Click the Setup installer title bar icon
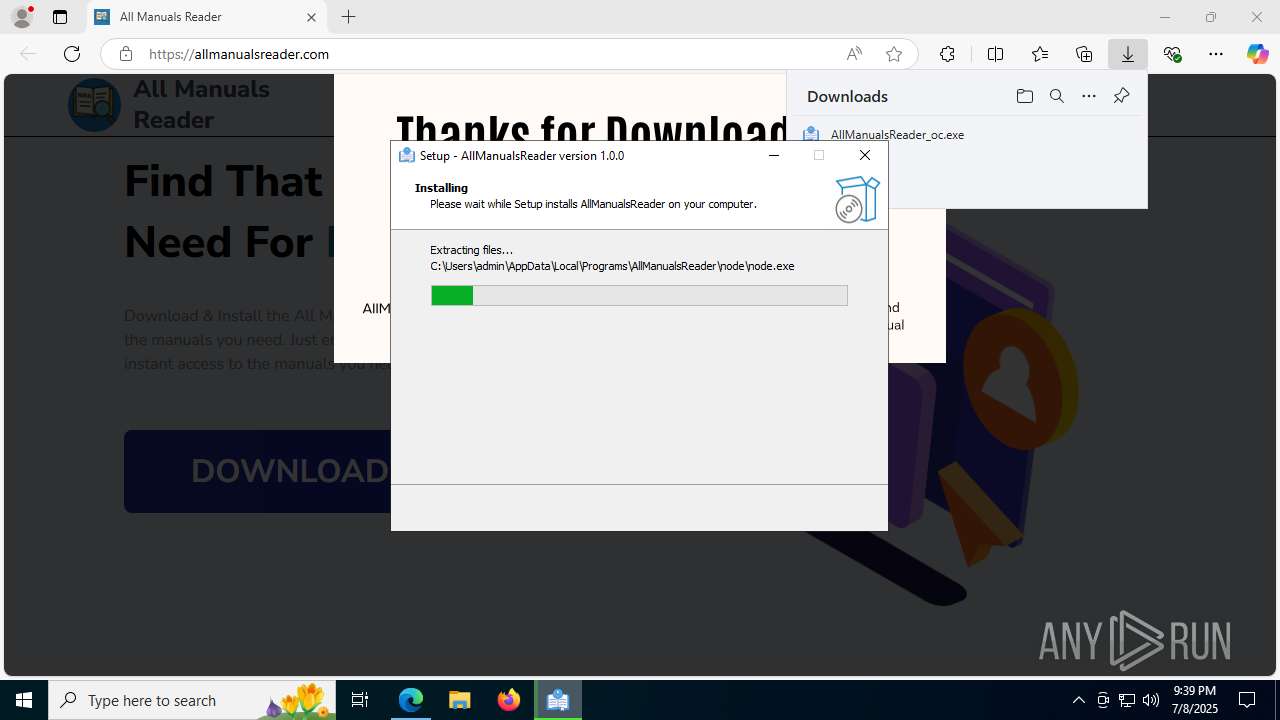The height and width of the screenshot is (720, 1280). 406,155
